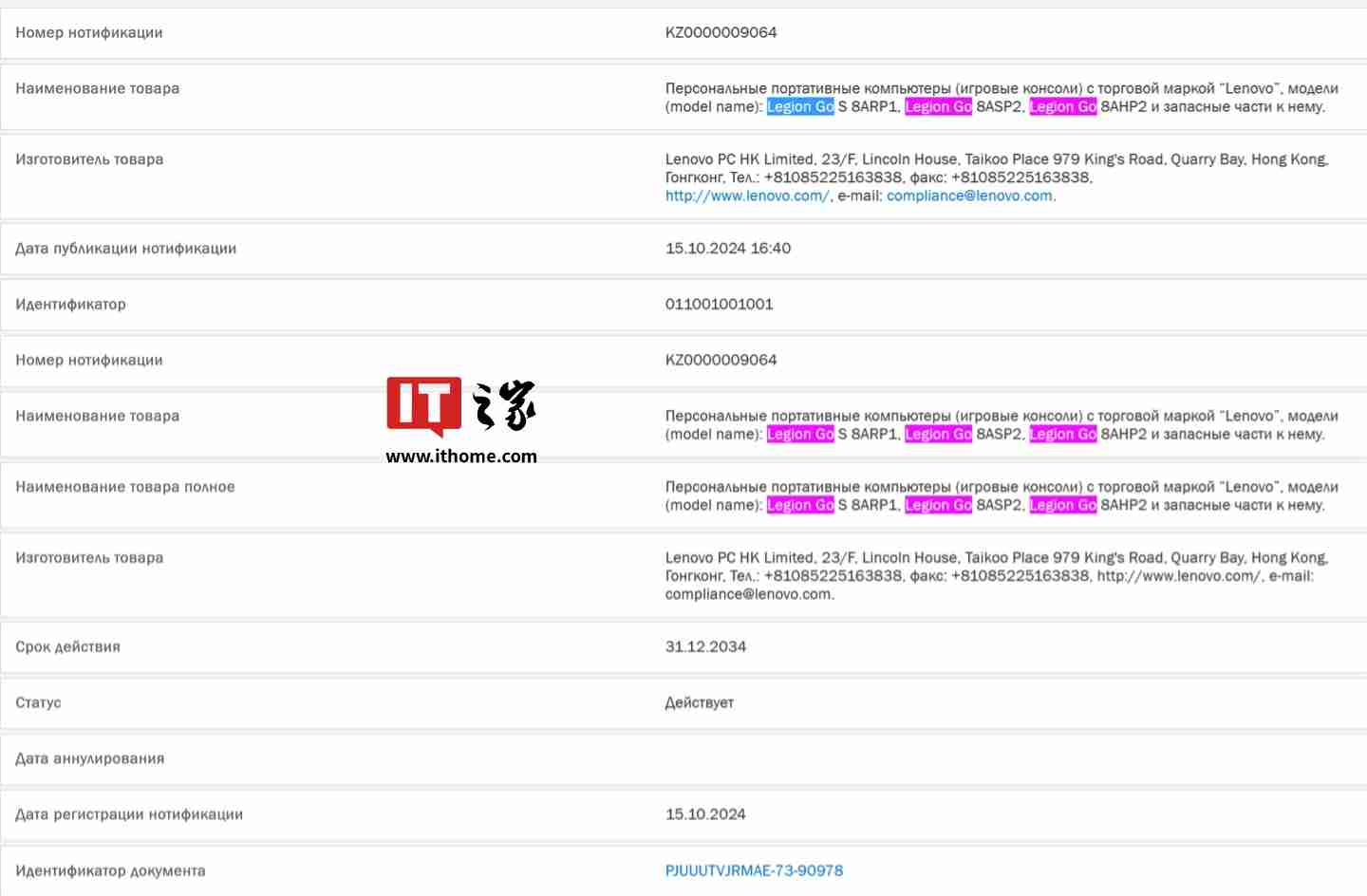Select the "Статус" label
Viewport: 1367px width, 896px height.
[x=38, y=703]
